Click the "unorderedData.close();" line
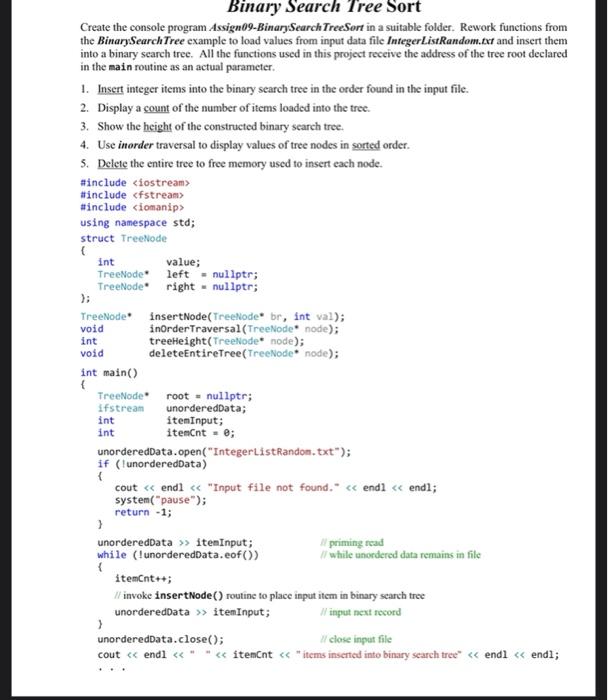This screenshot has width=608, height=700. point(161,639)
